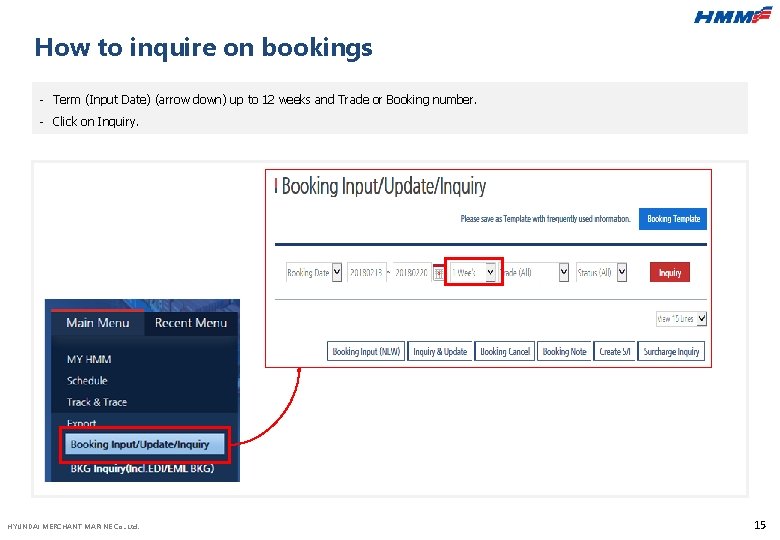The image size is (780, 540).
Task: Click the end date field 20180220
Action: [412, 272]
